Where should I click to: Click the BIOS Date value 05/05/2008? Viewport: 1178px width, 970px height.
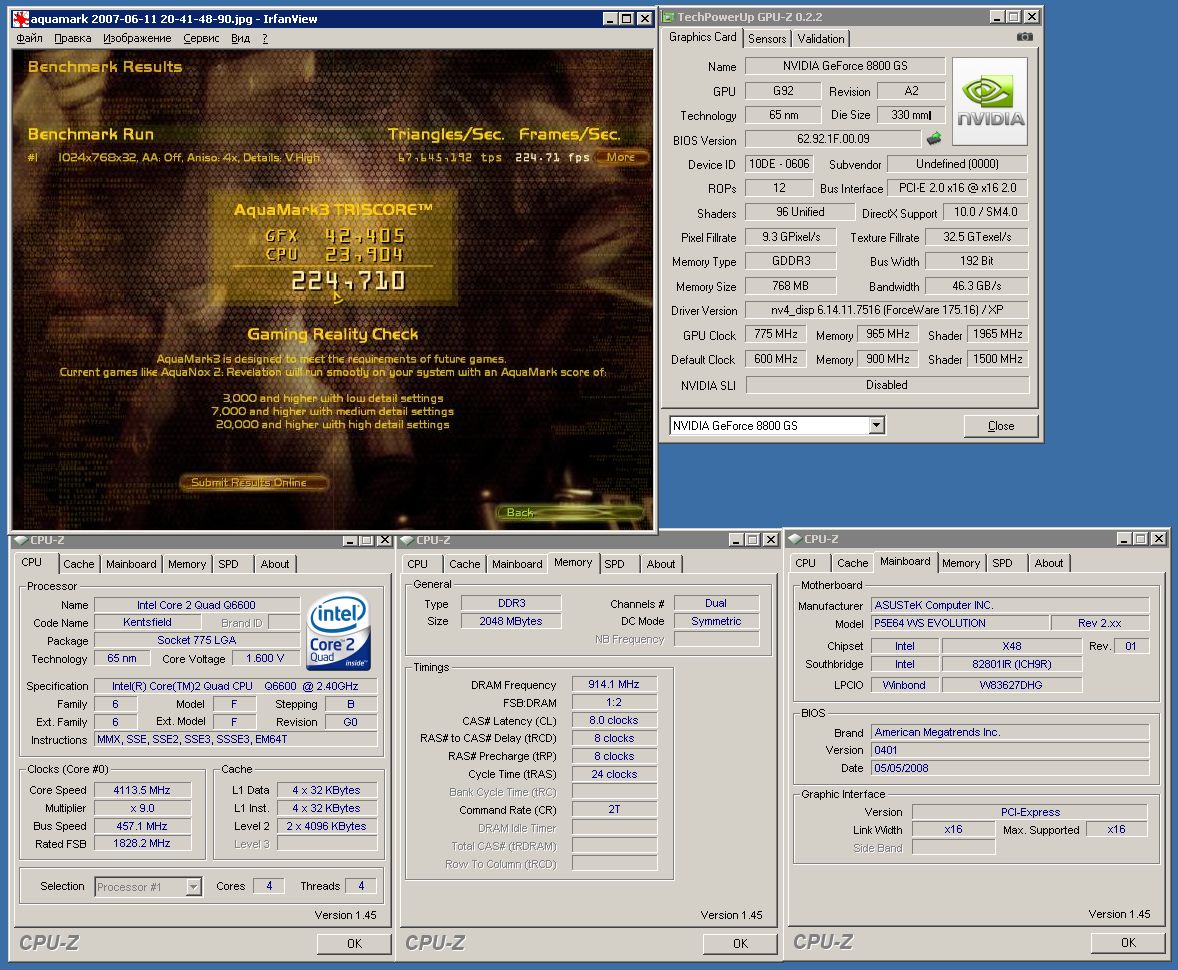1010,768
